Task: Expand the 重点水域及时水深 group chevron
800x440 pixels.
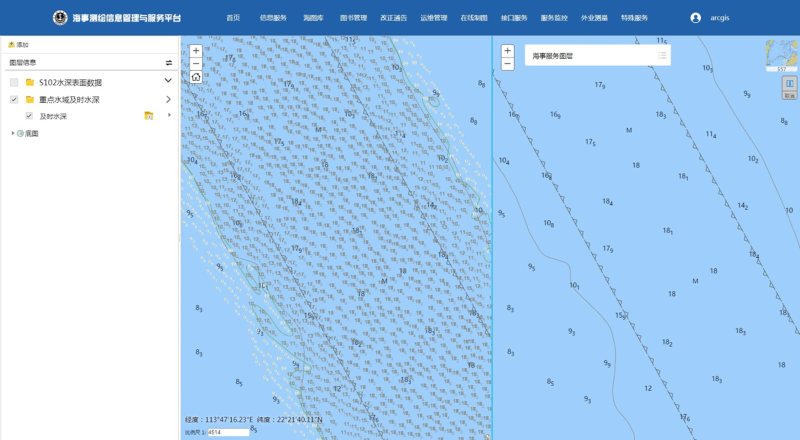Action: point(168,100)
